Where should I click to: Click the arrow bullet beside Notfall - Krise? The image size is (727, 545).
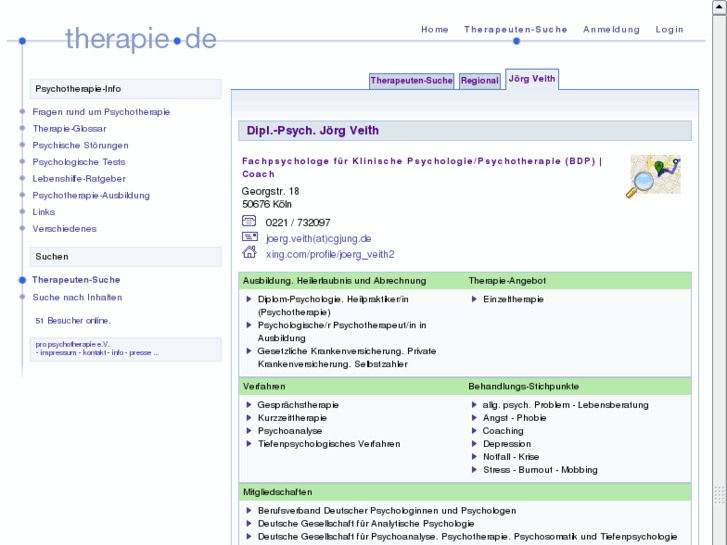[474, 457]
